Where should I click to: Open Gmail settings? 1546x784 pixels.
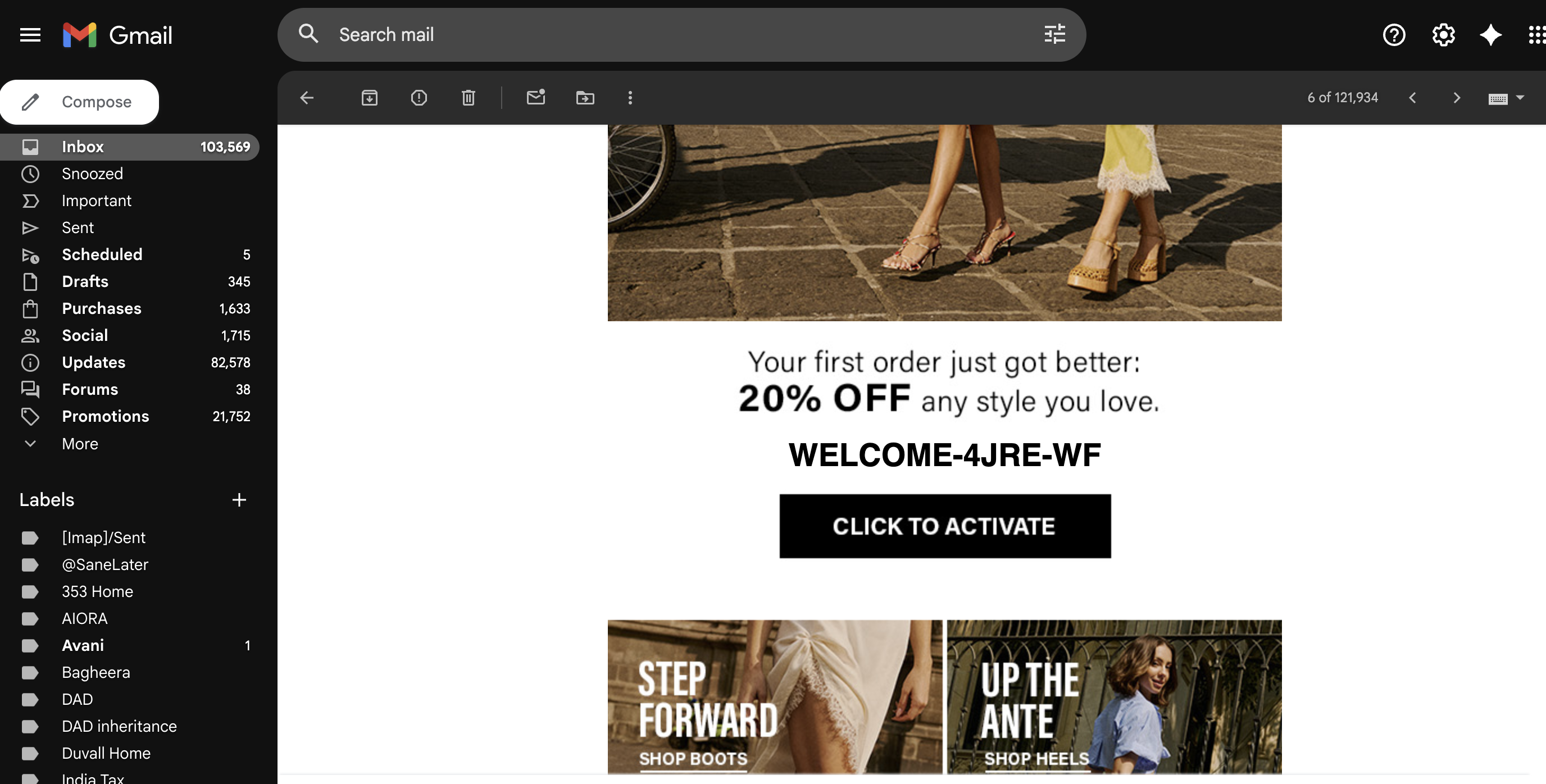click(1443, 35)
